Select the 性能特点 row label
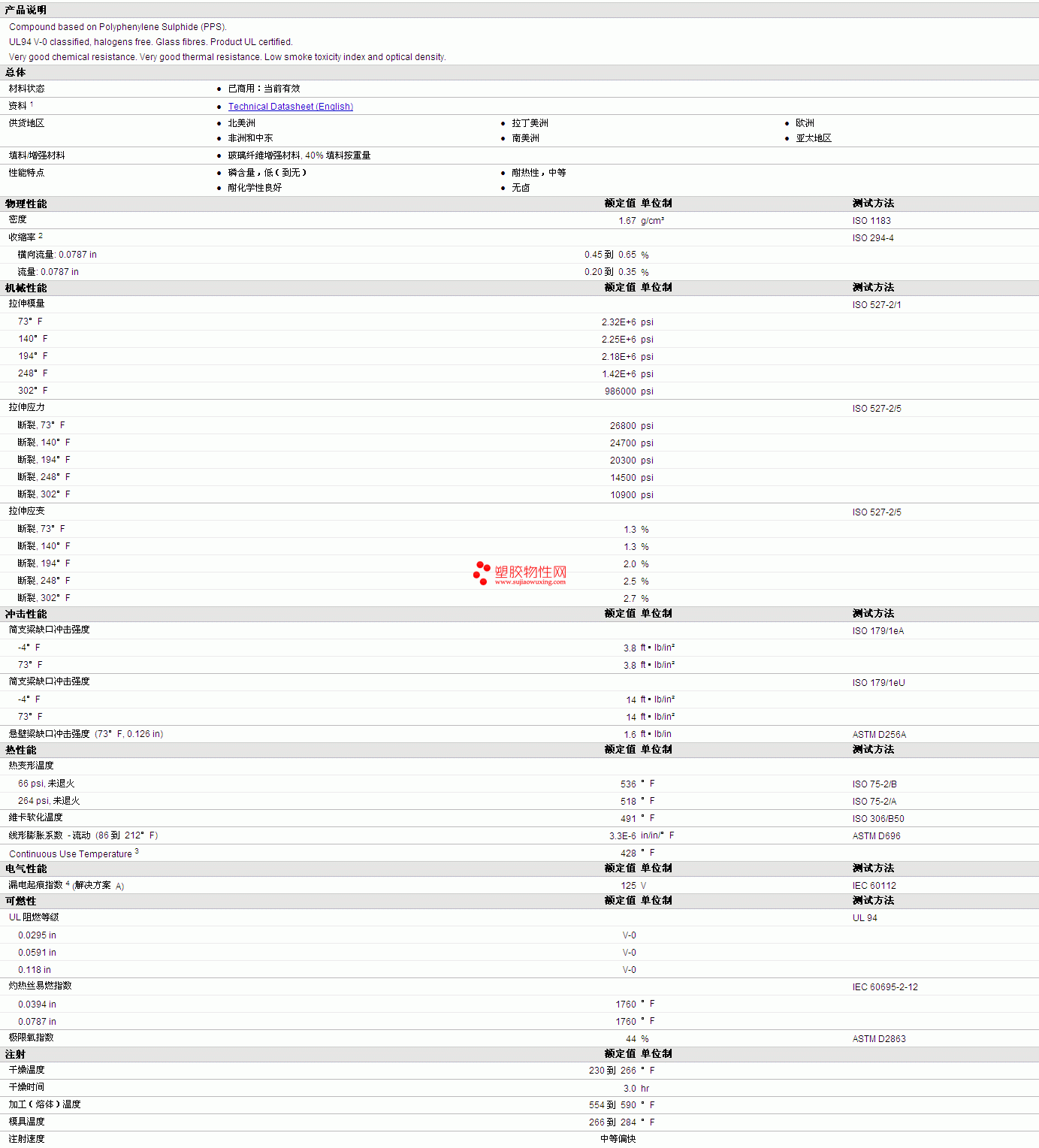The width and height of the screenshot is (1039, 1148). point(26,173)
